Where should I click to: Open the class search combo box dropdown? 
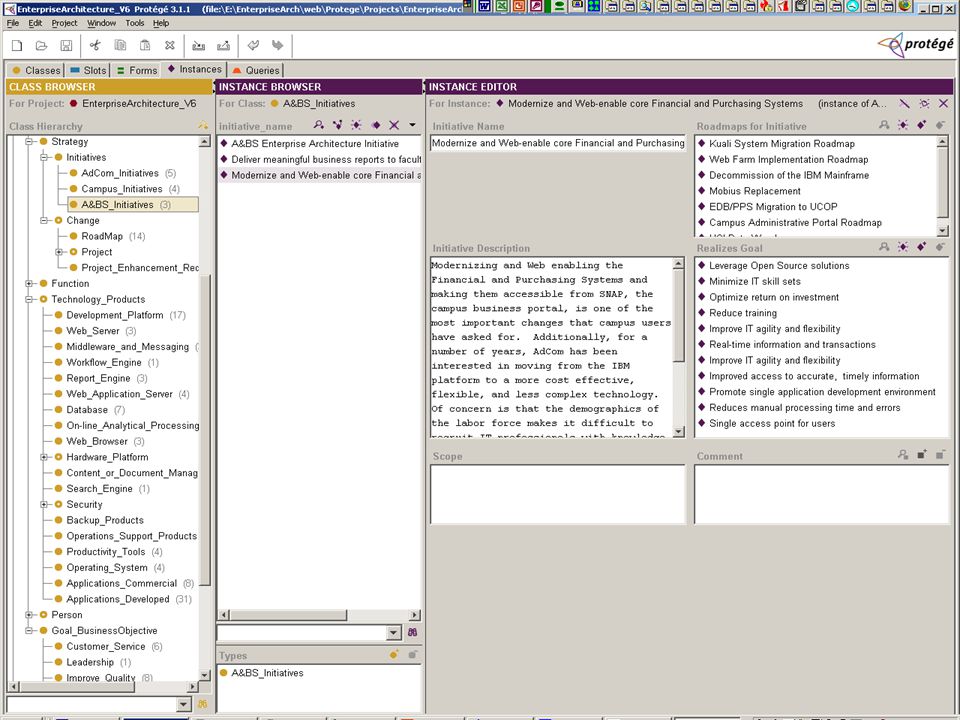[184, 704]
